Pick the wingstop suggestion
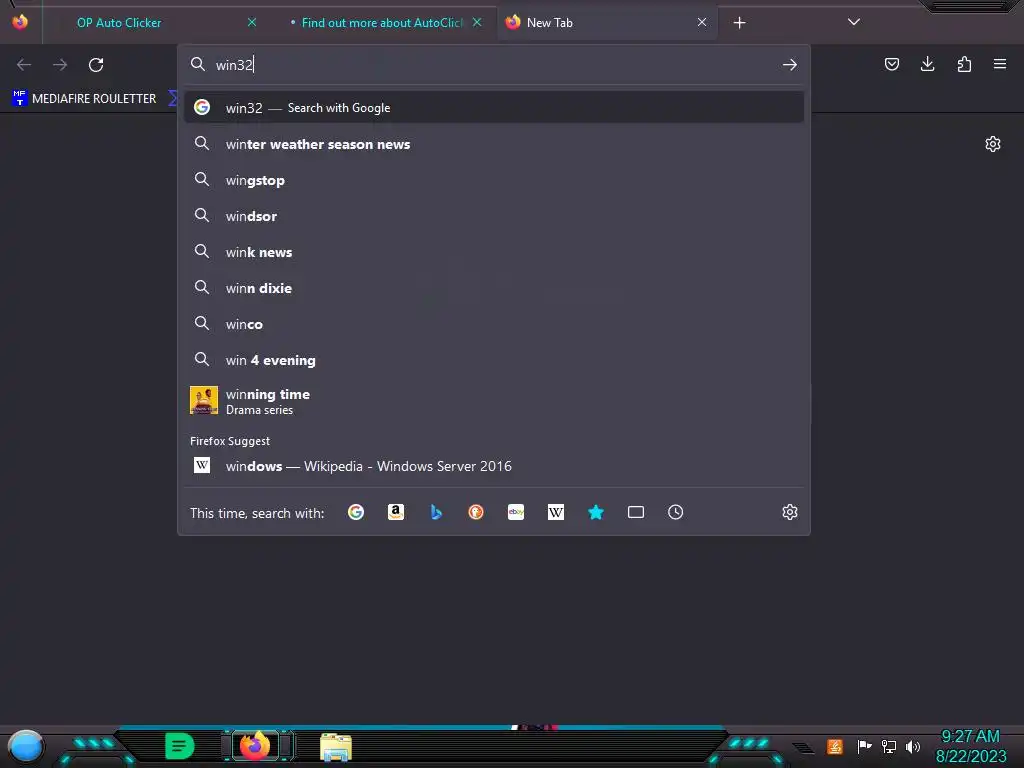This screenshot has height=768, width=1024. tap(494, 180)
